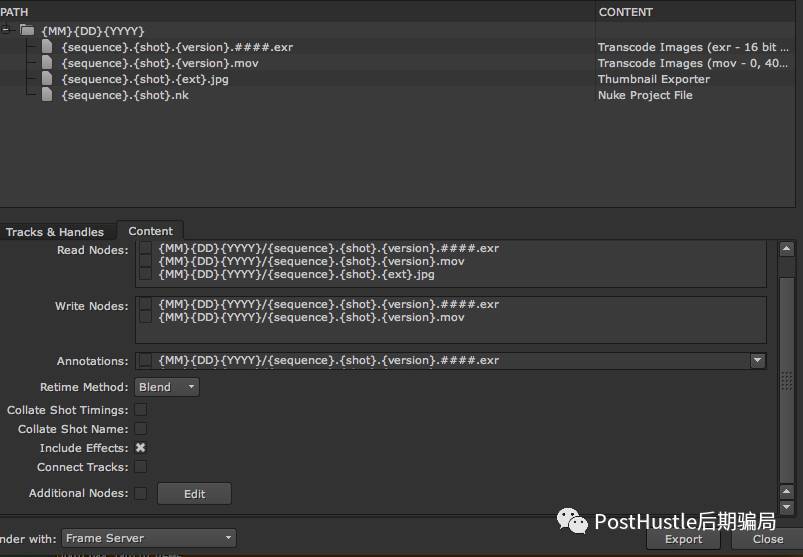Click file icon for {version}.mov path
Image resolution: width=803 pixels, height=557 pixels.
(x=47, y=63)
